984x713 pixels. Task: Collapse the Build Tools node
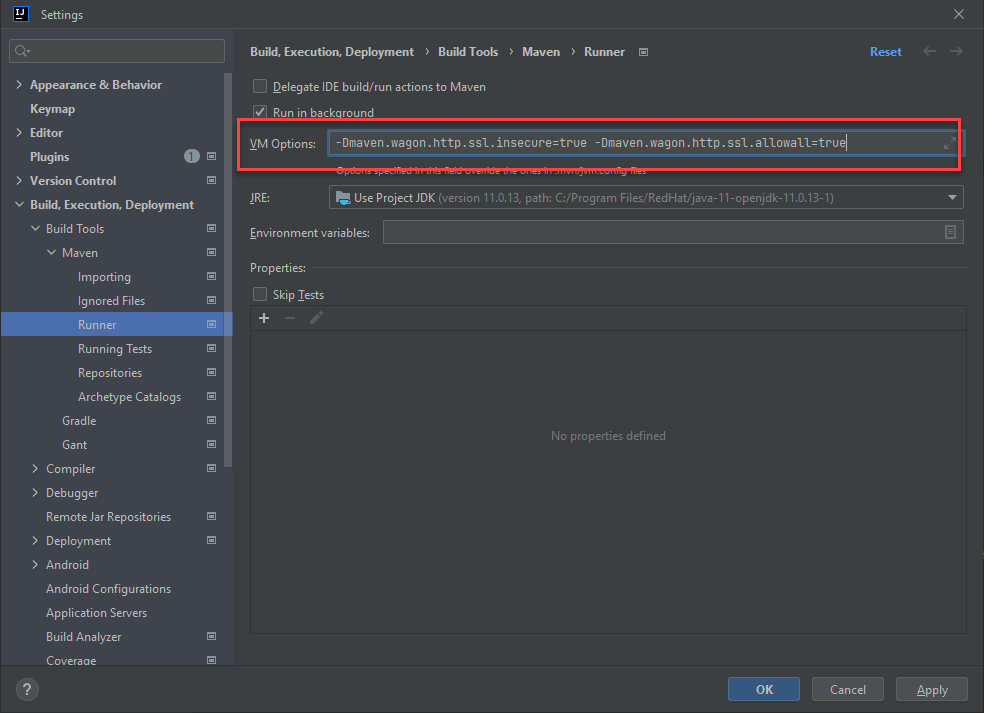tap(35, 228)
